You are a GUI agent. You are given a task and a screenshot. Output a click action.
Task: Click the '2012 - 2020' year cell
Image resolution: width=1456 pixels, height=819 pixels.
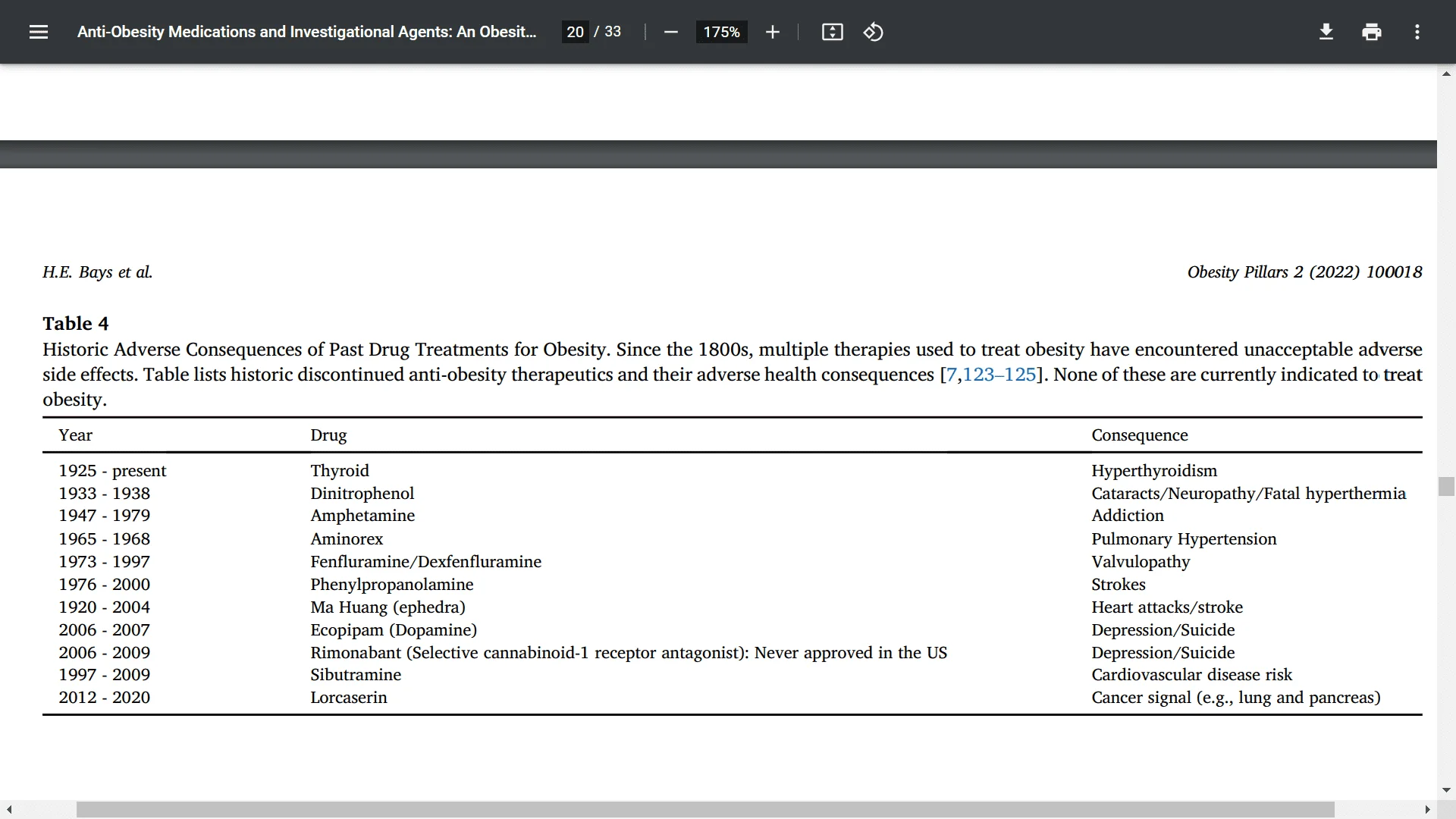(x=104, y=698)
